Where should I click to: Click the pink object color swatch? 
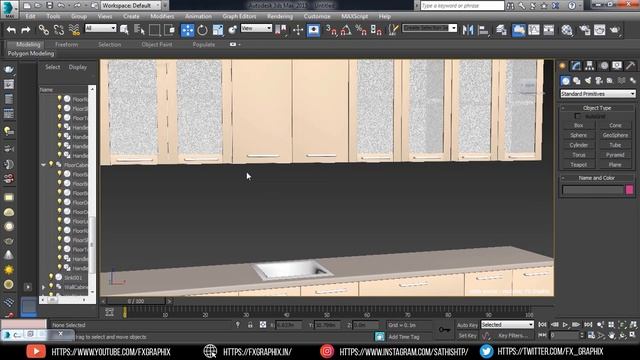click(x=629, y=190)
